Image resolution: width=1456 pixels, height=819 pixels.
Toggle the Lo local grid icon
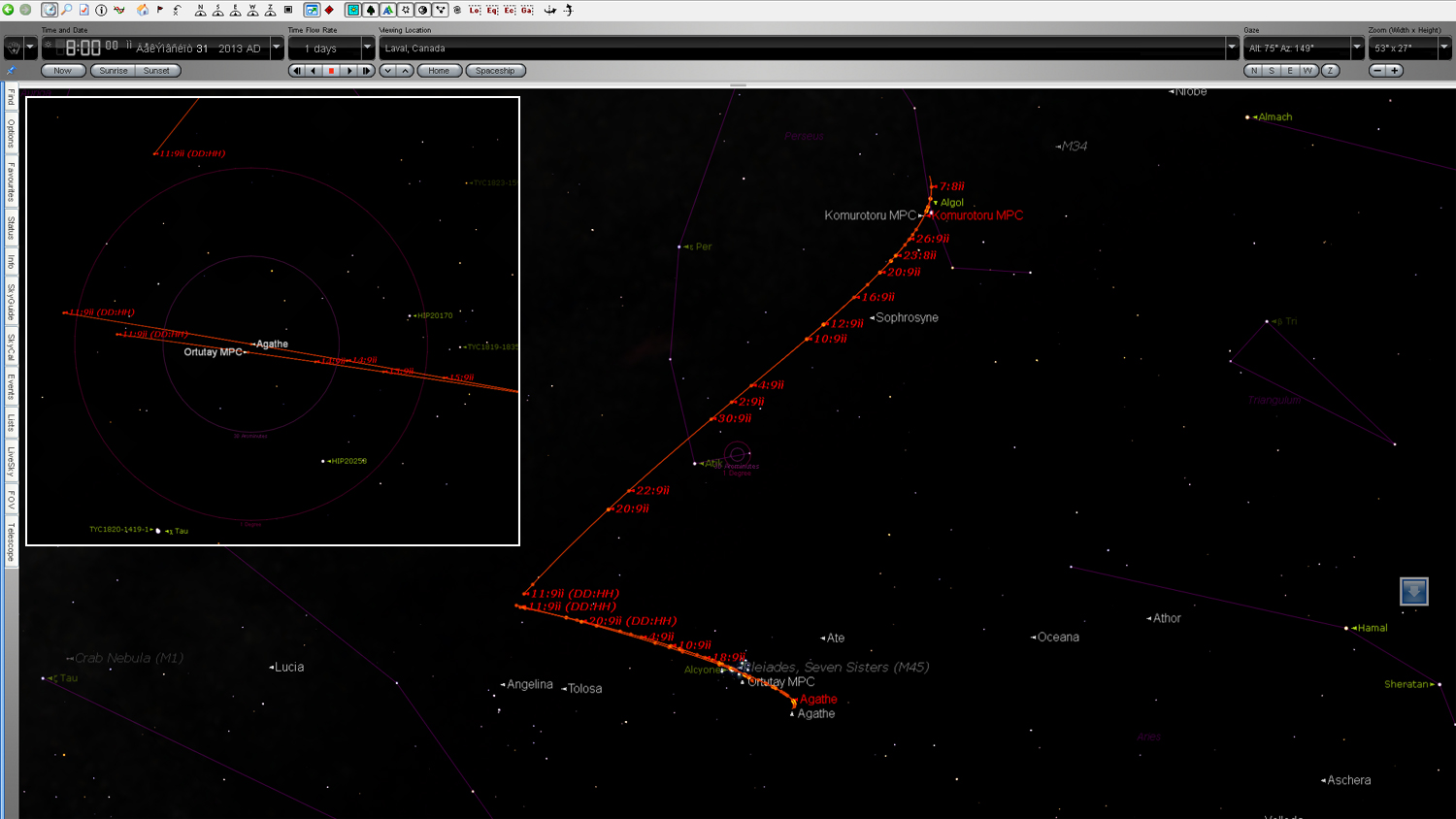[475, 10]
